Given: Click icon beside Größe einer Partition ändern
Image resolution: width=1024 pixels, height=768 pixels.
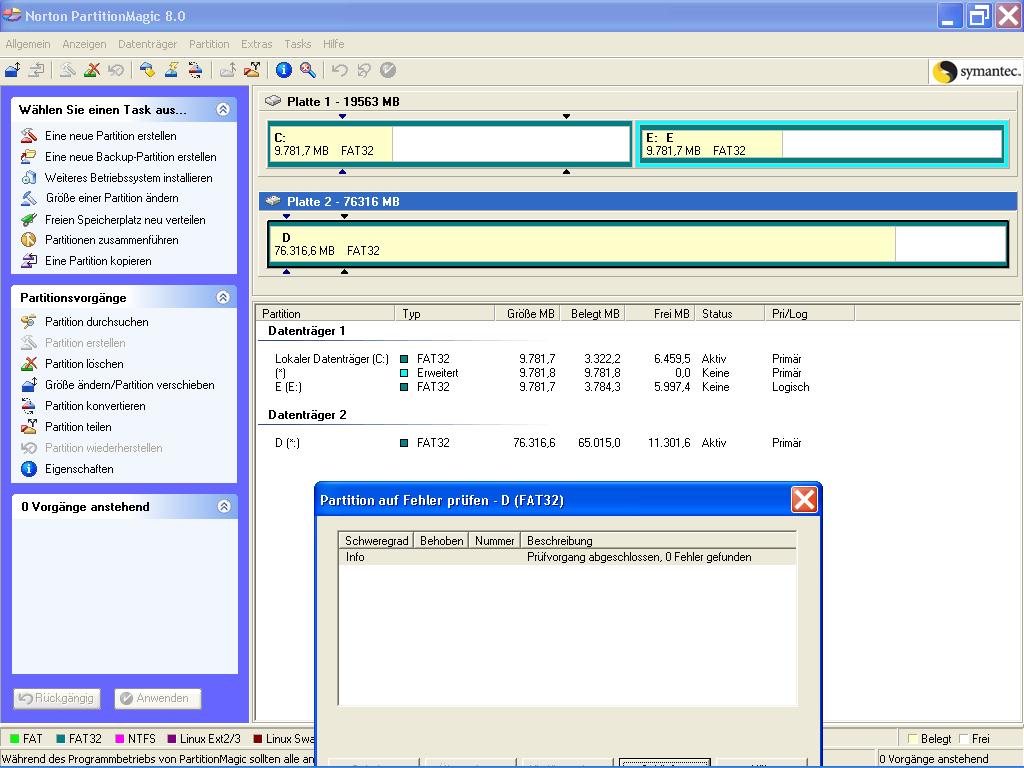Looking at the screenshot, I should 29,198.
